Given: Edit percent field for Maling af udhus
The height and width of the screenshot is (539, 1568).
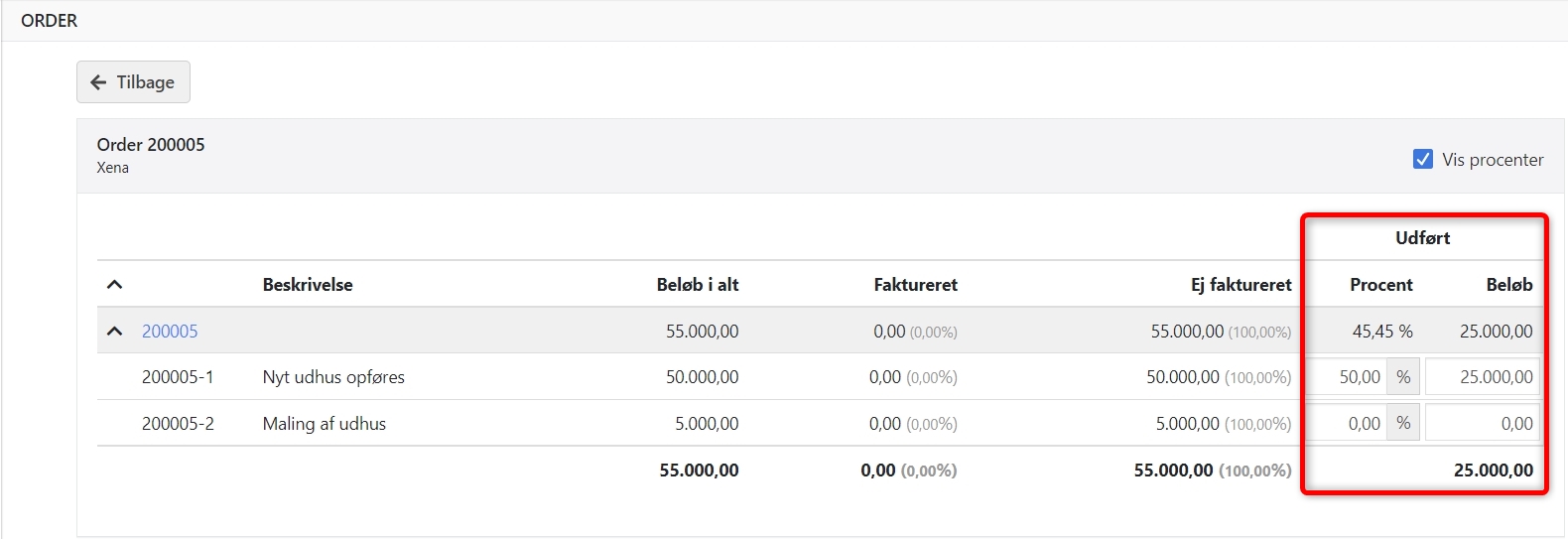Looking at the screenshot, I should (x=1346, y=424).
